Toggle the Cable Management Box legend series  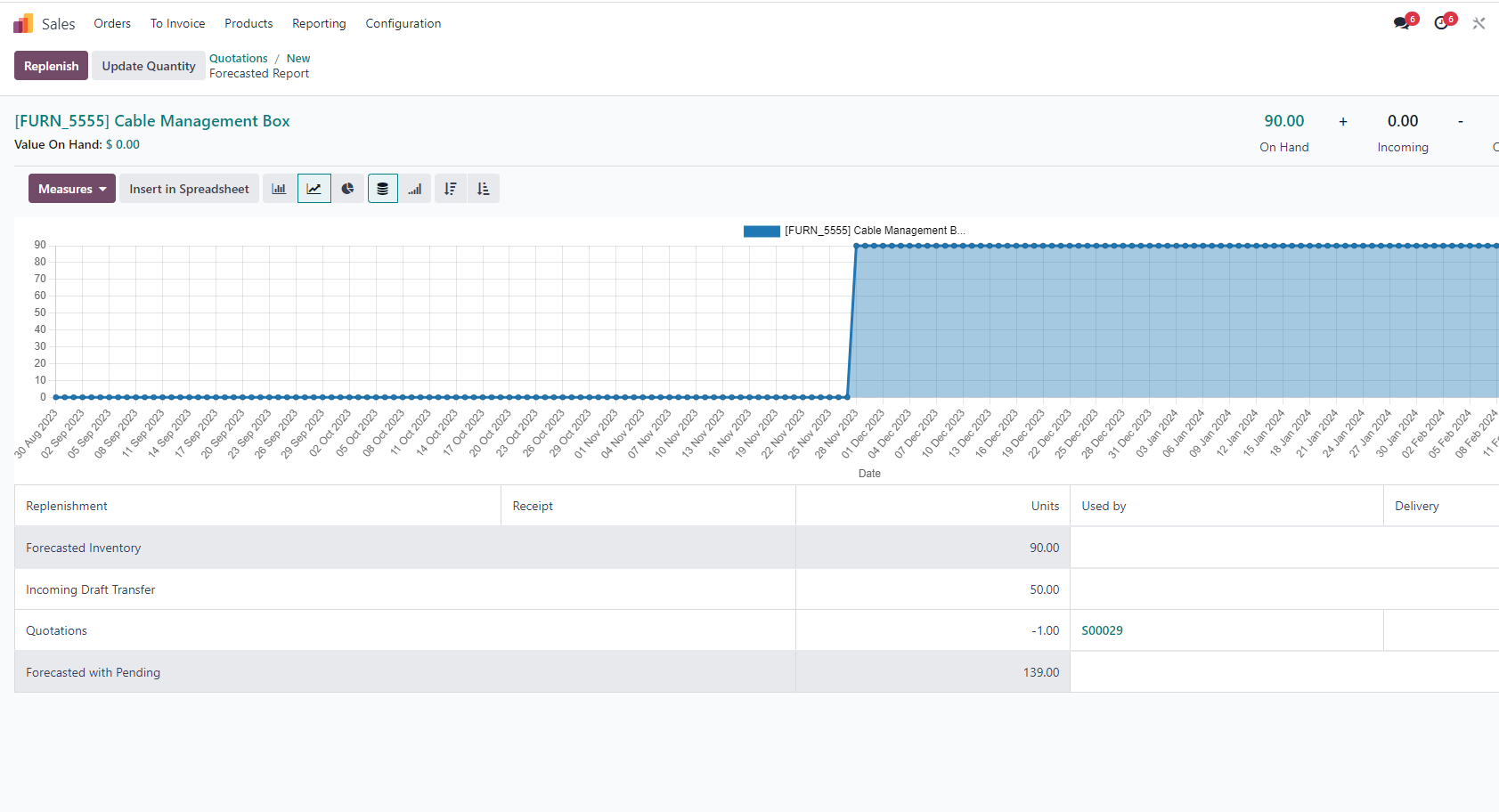[853, 231]
